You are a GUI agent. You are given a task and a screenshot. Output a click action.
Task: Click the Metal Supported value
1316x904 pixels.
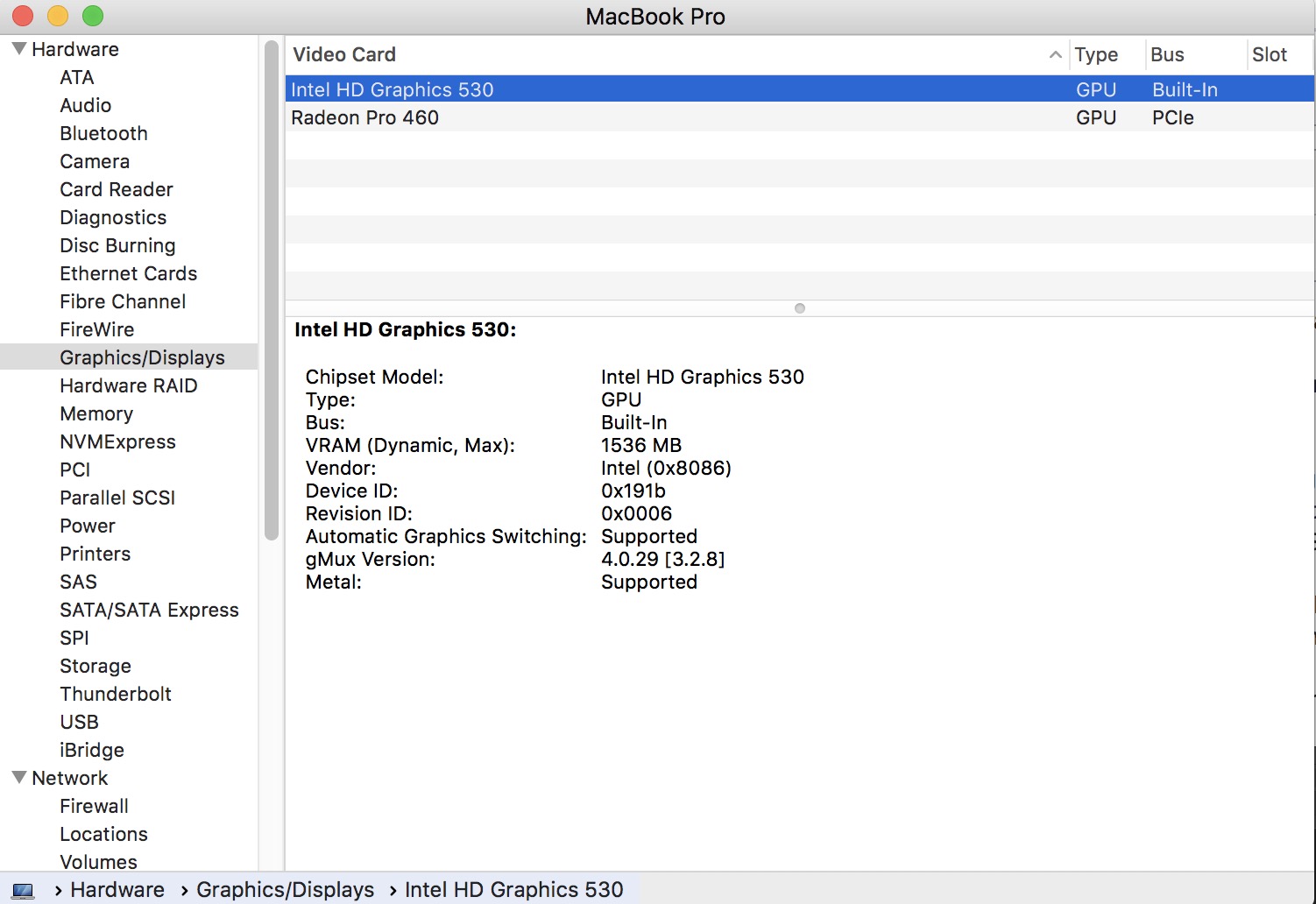click(649, 582)
